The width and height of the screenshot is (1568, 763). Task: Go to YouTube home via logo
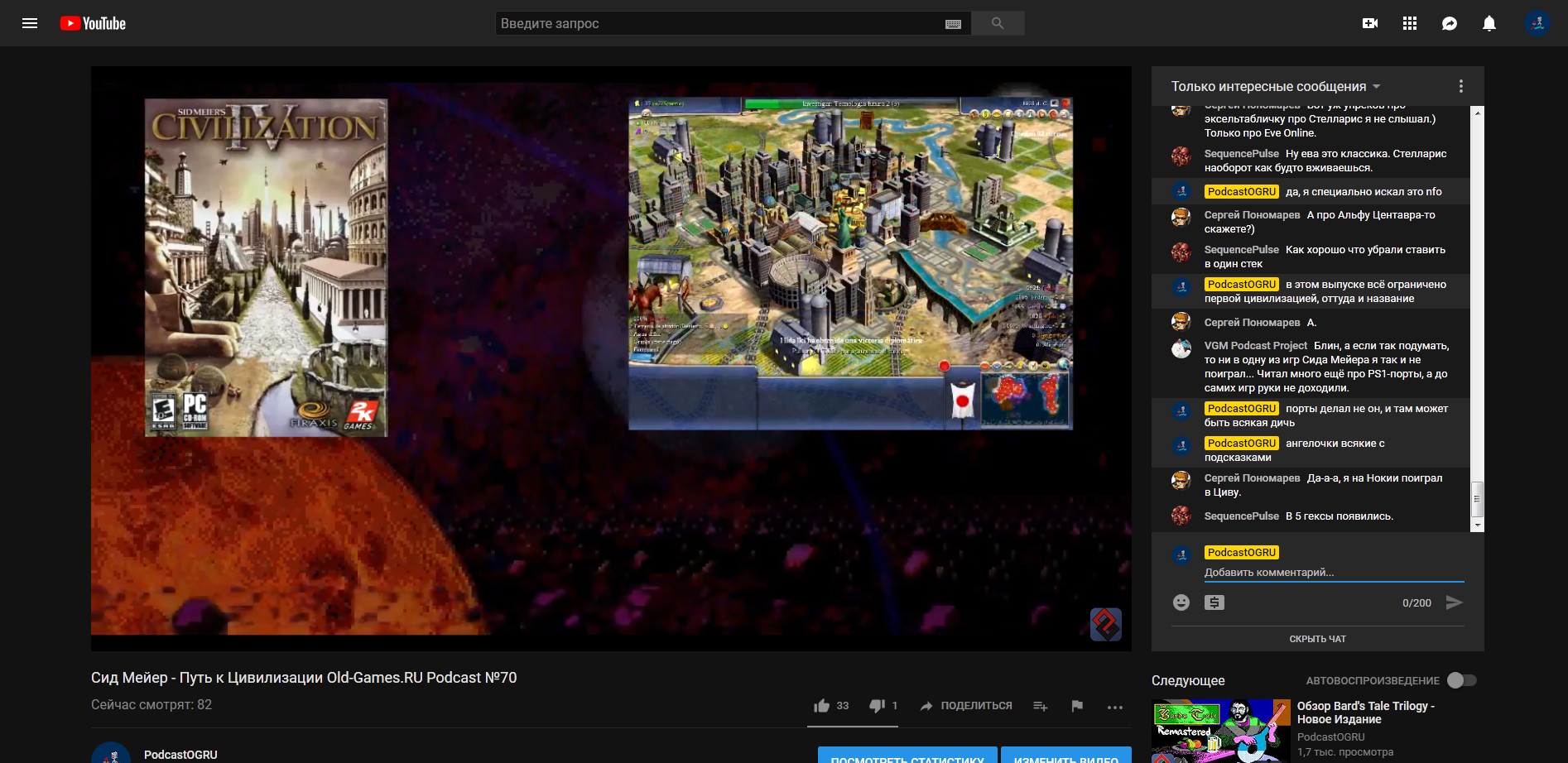pyautogui.click(x=93, y=23)
